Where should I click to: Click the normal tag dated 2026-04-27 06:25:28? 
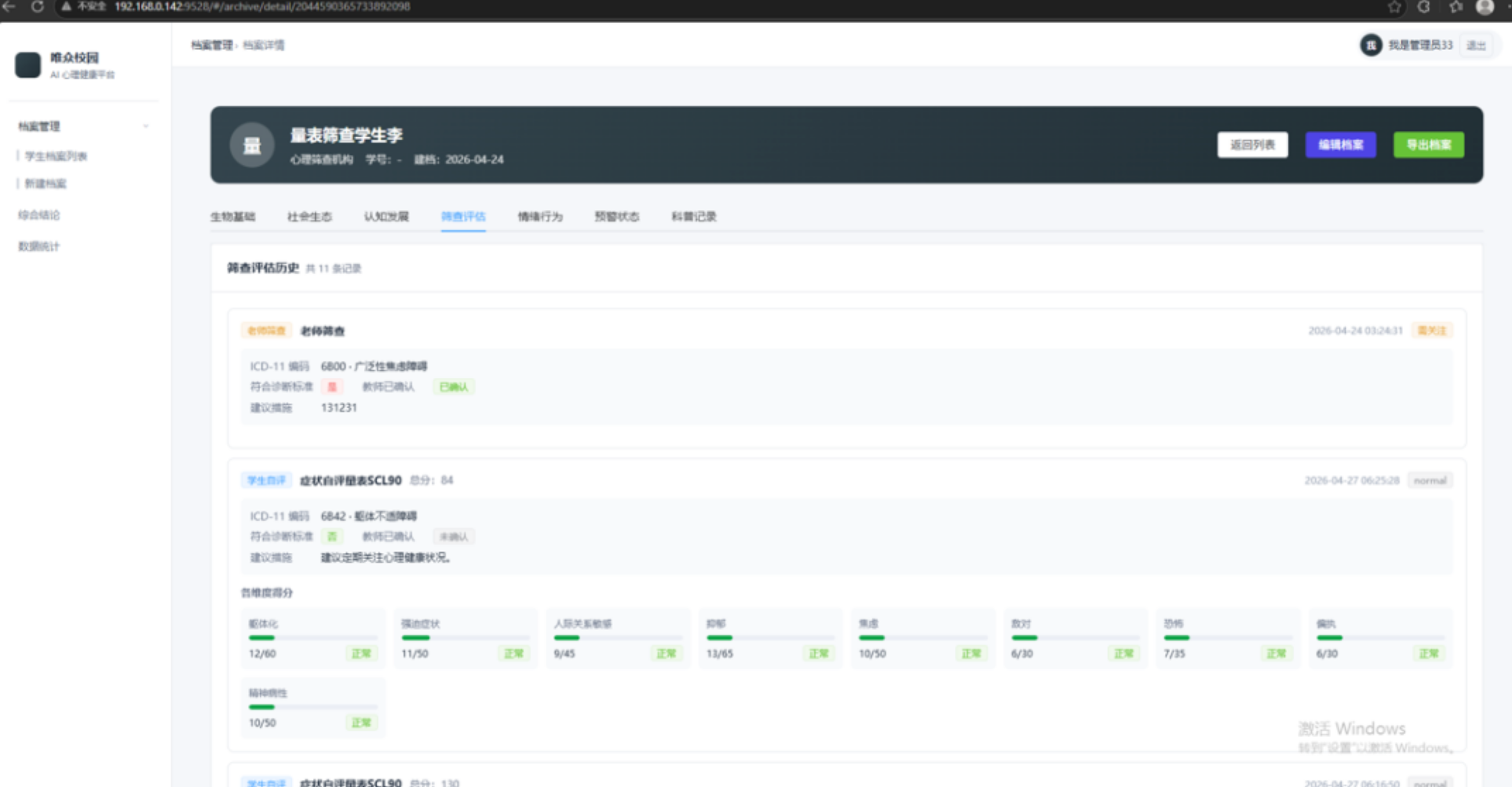pos(1430,480)
